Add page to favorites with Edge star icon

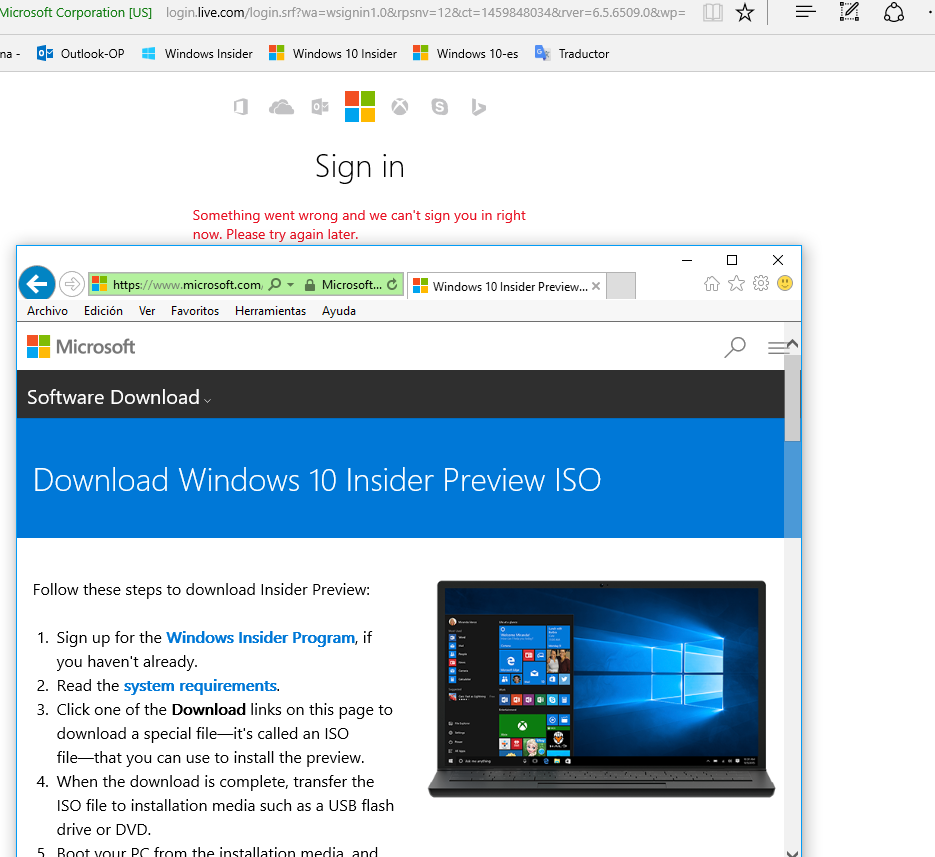click(x=745, y=13)
